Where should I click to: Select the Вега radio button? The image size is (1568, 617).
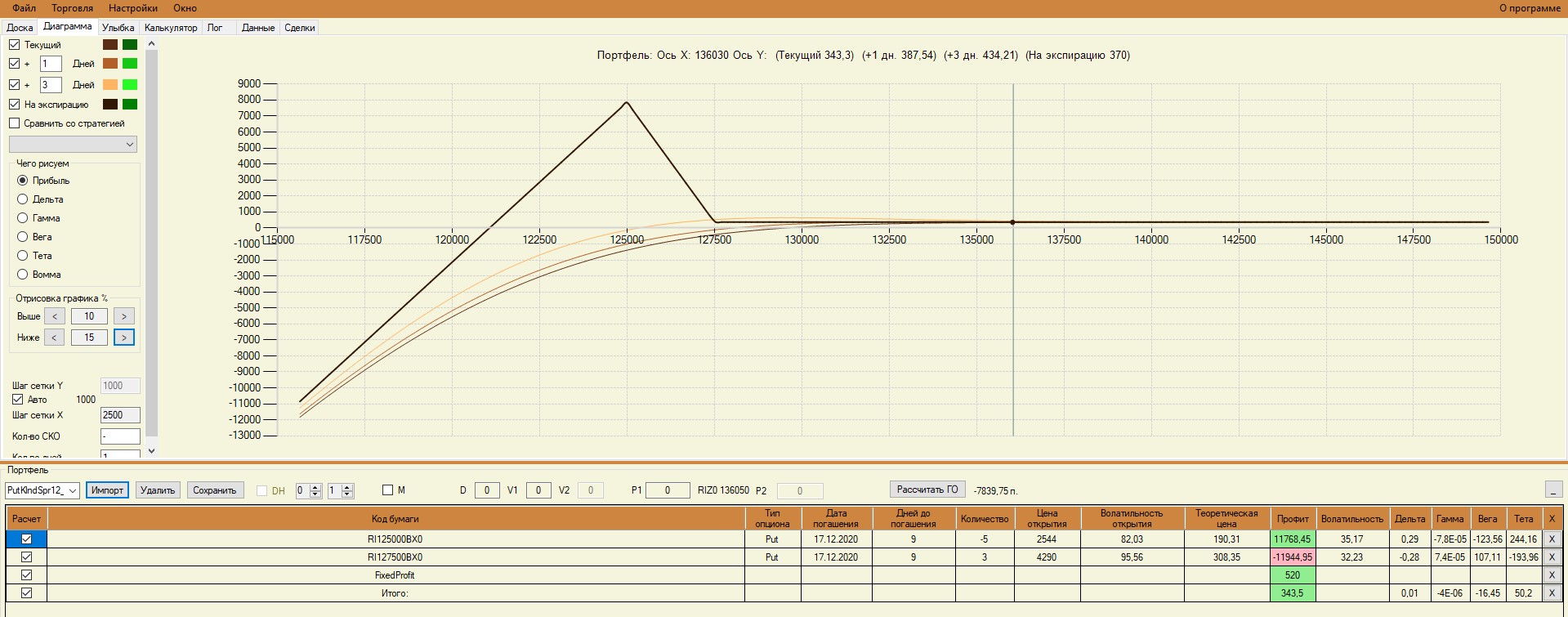pyautogui.click(x=23, y=237)
